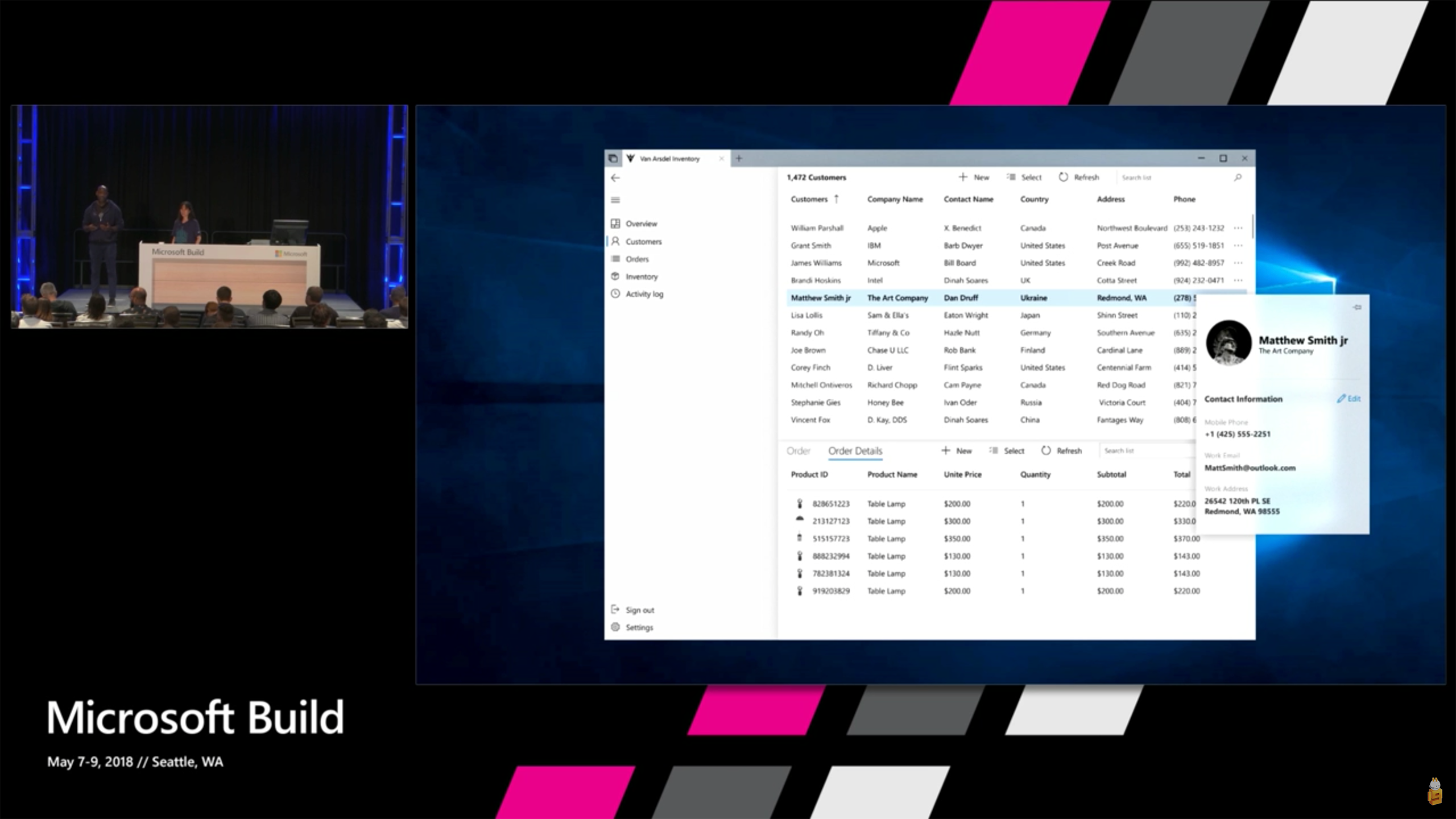The height and width of the screenshot is (819, 1456).
Task: Open Settings in the sidebar
Action: pos(639,628)
